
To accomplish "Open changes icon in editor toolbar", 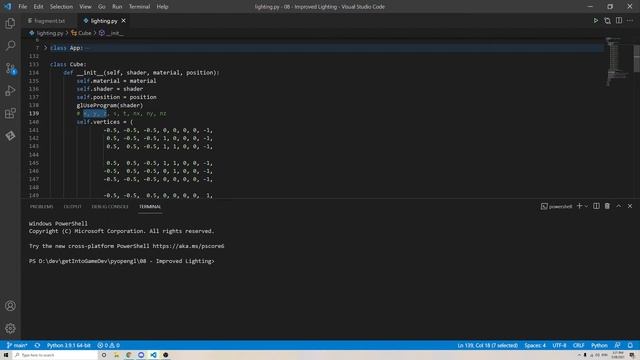I will pos(607,20).
